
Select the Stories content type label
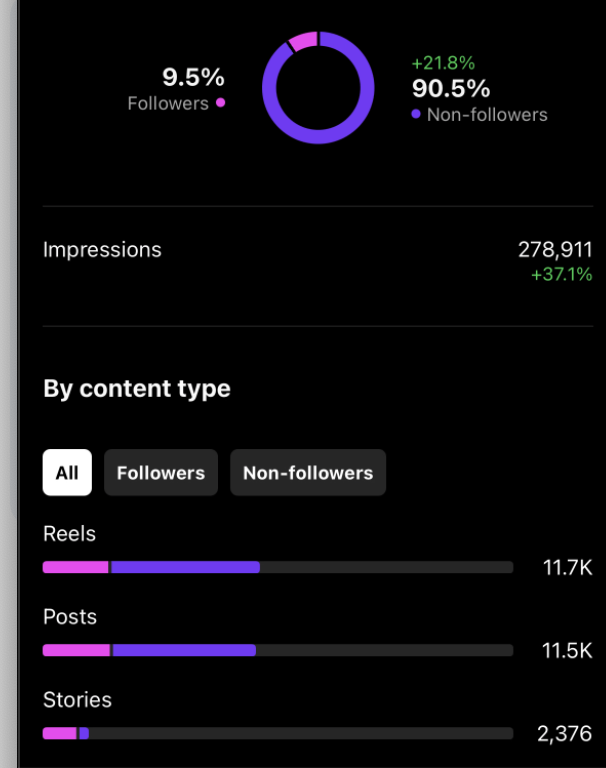coord(77,699)
